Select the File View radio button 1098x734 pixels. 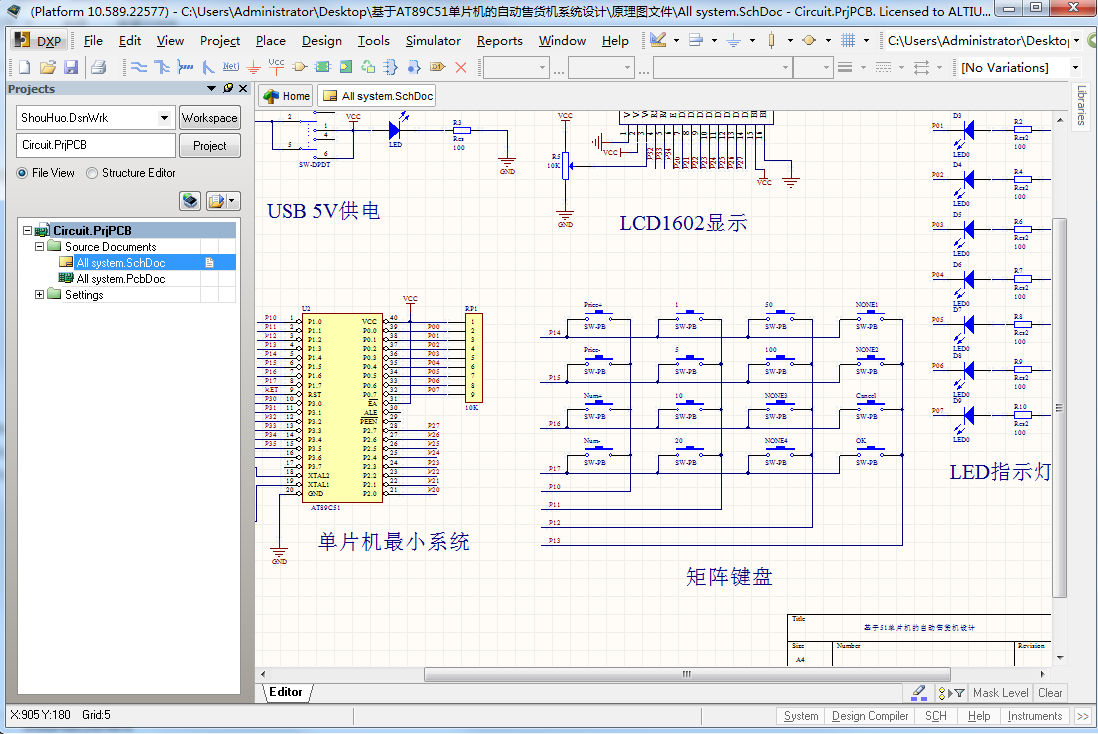pyautogui.click(x=23, y=173)
